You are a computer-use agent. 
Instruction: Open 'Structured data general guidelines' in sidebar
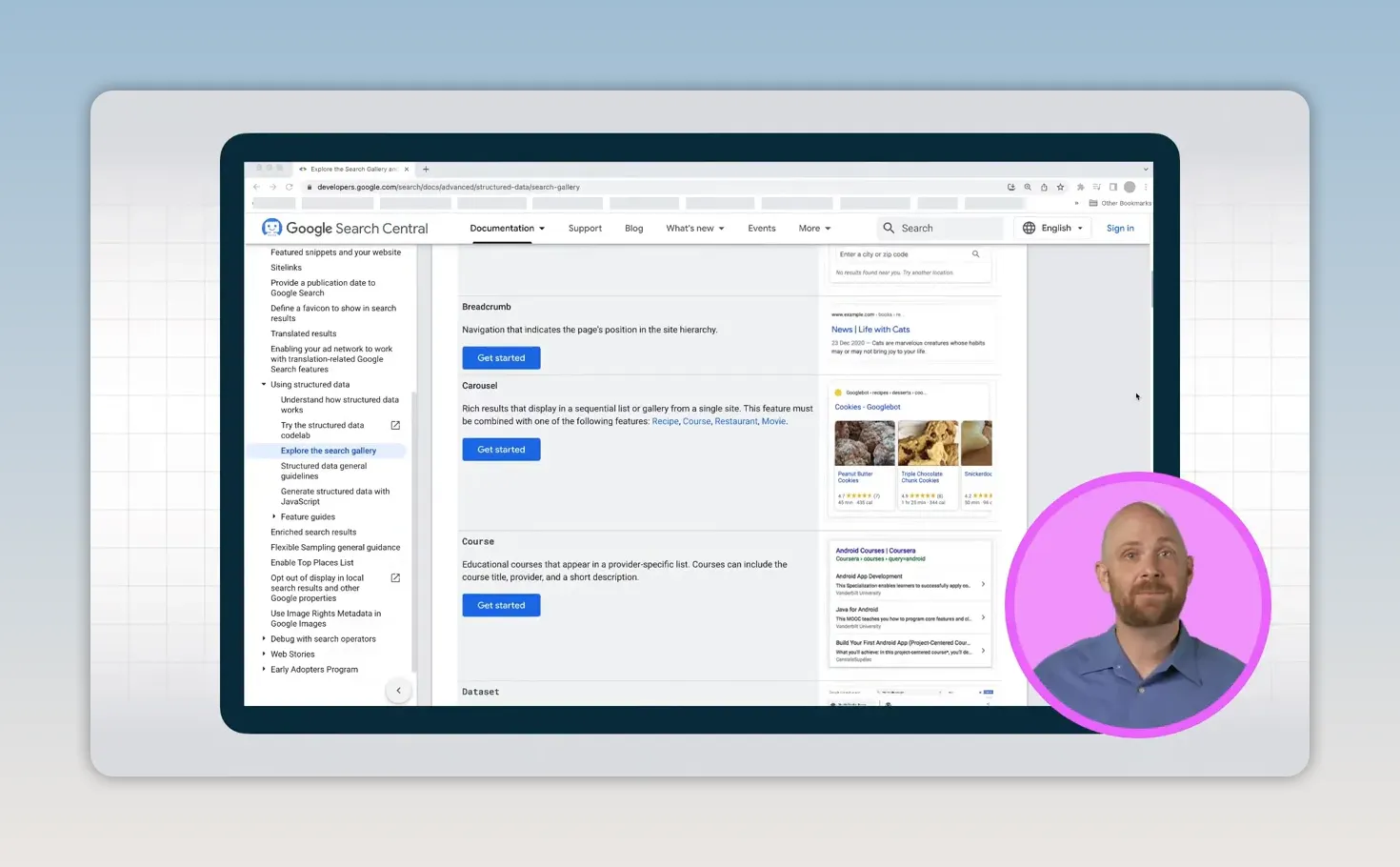click(324, 471)
